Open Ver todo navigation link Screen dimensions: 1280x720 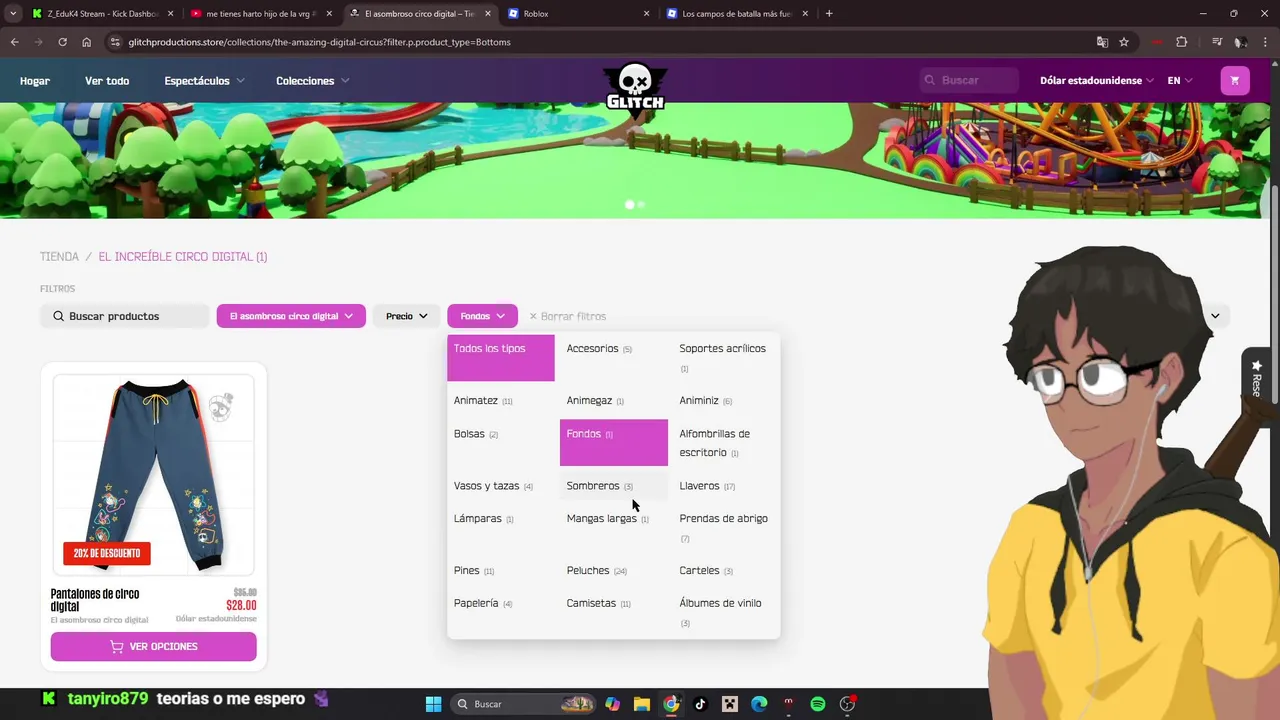click(x=107, y=81)
